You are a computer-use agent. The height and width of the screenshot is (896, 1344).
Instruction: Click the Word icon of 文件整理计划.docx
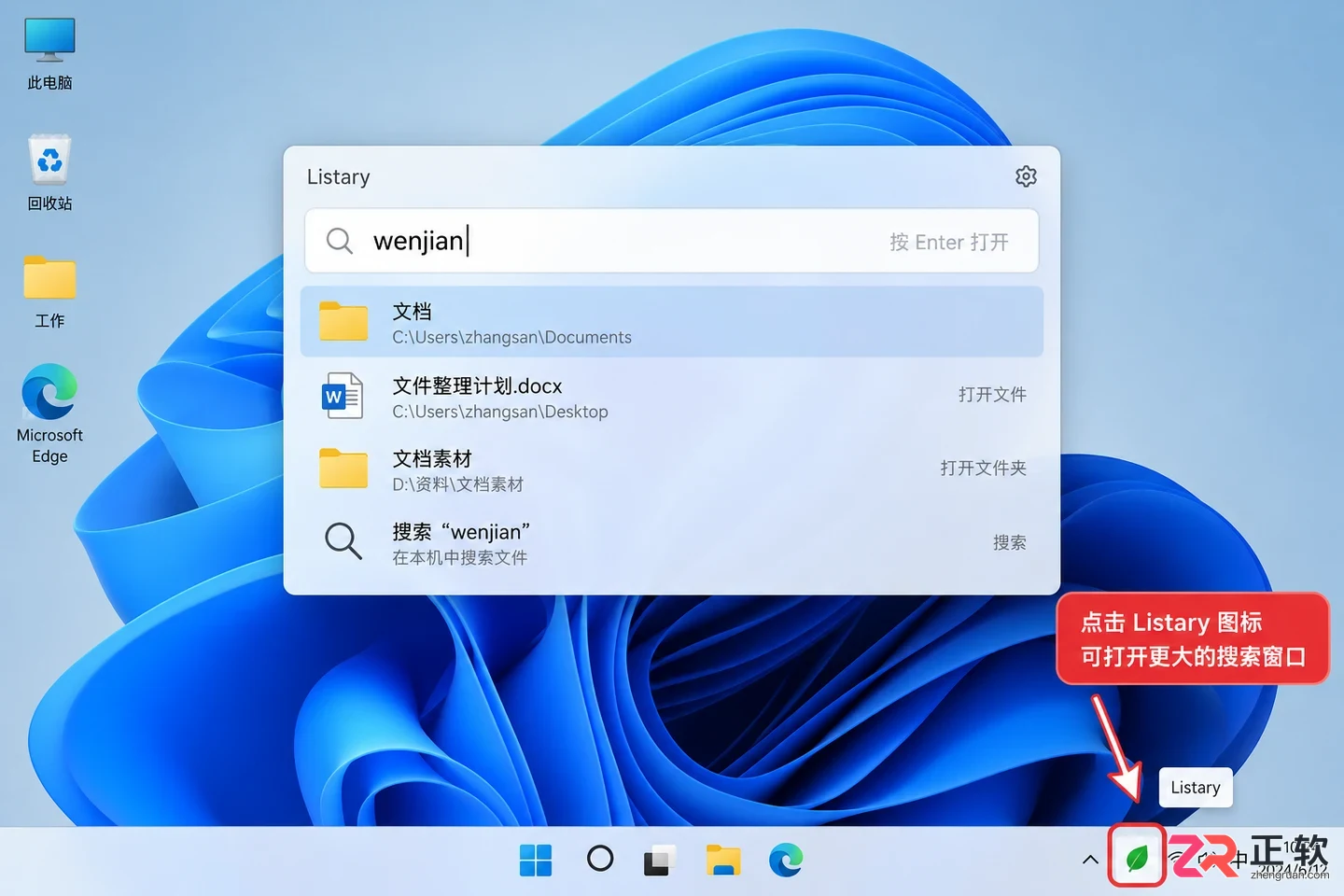coord(343,396)
